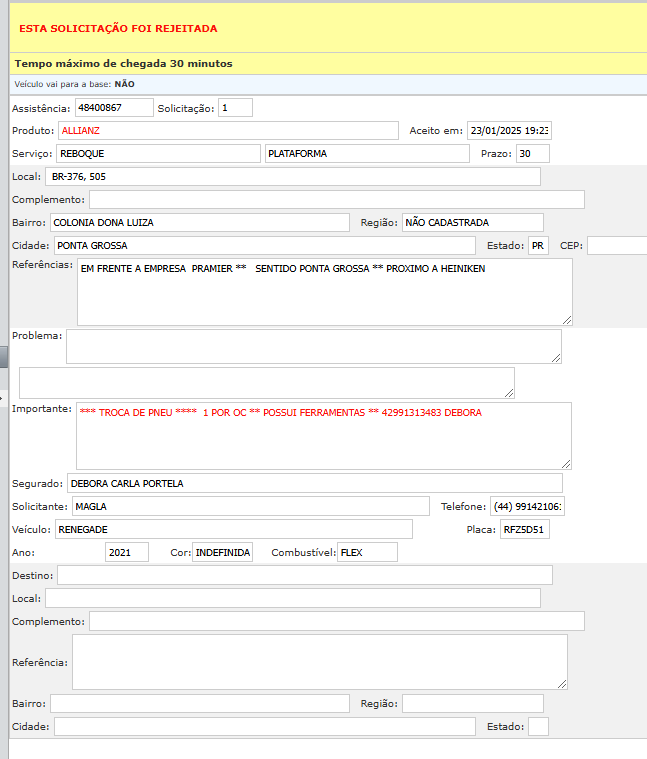Focus the Cidade field PONTA GROSSA
This screenshot has width=647, height=759.
coord(264,245)
